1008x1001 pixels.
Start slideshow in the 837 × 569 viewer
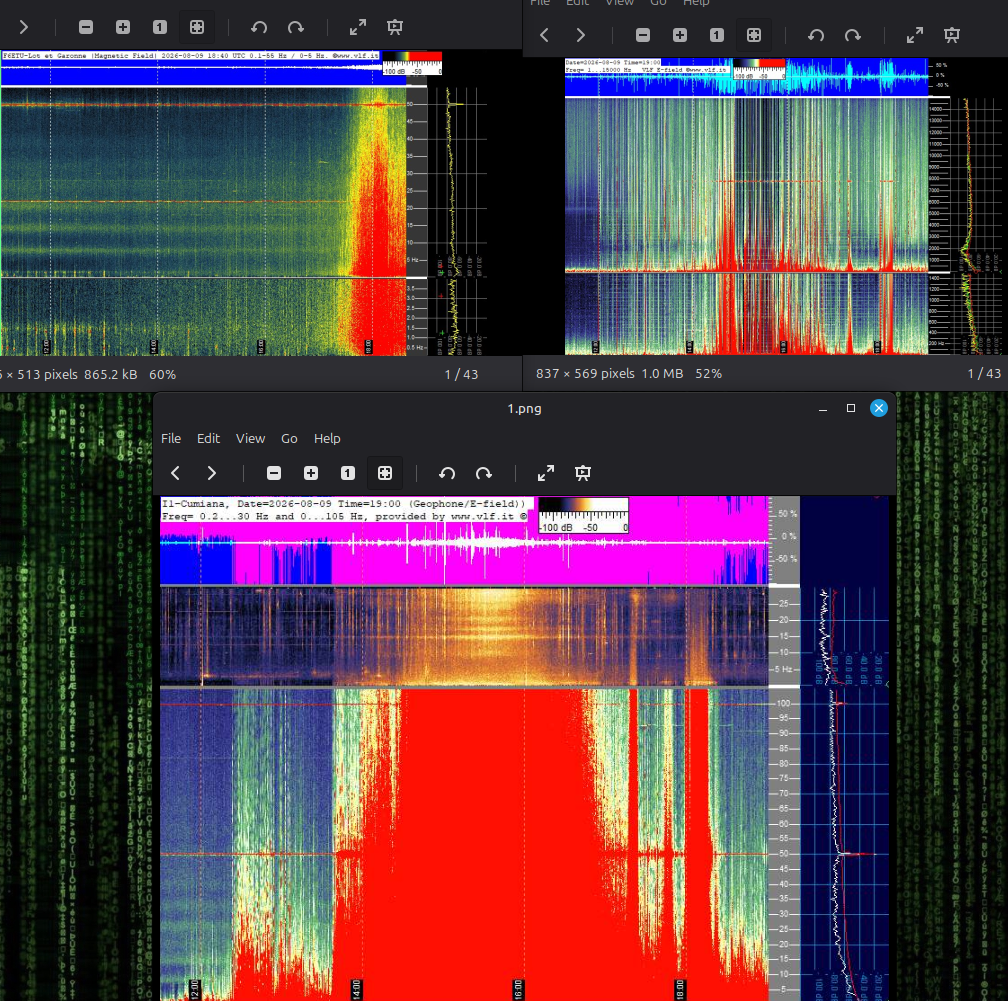pos(952,35)
